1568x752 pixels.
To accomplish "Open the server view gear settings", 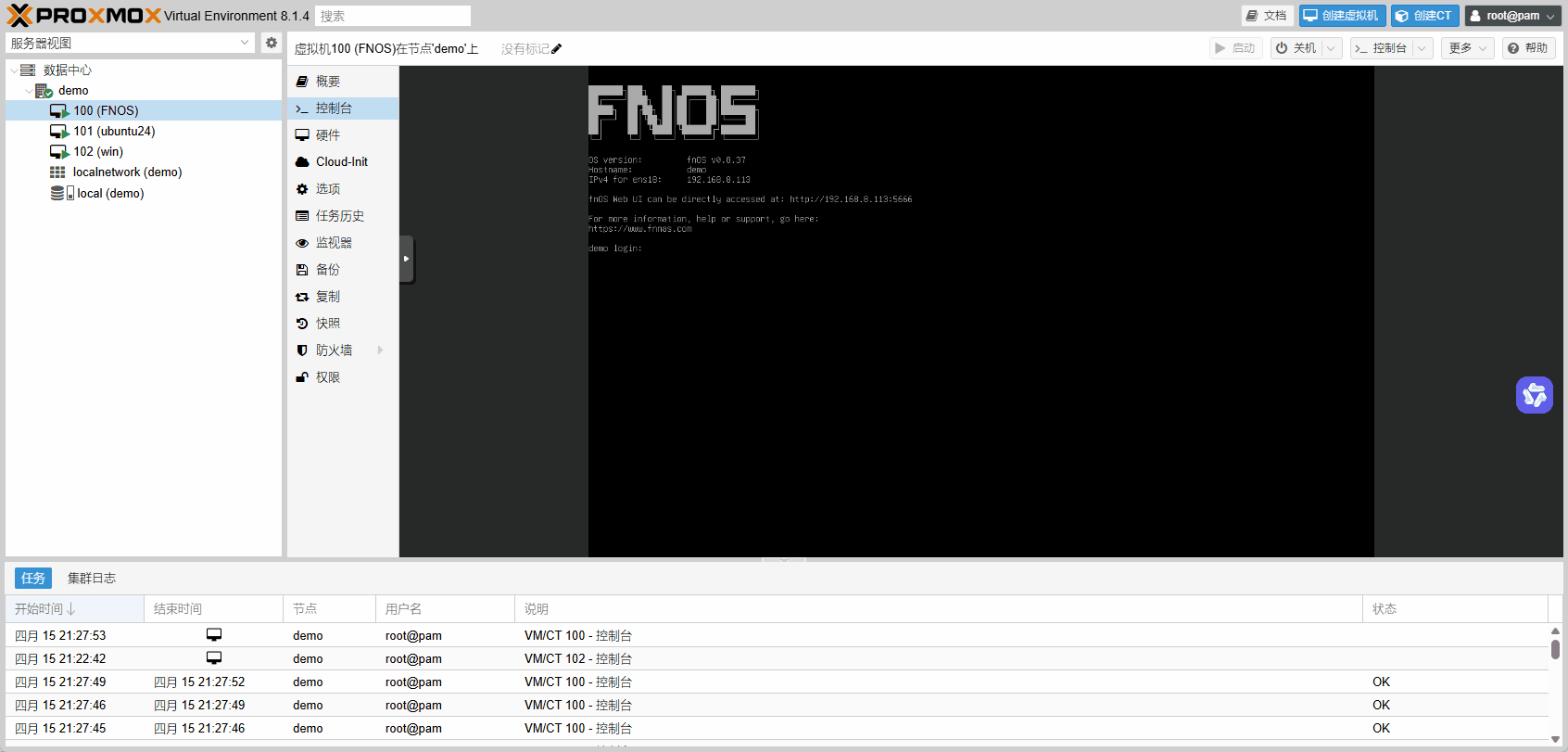I will click(x=272, y=43).
